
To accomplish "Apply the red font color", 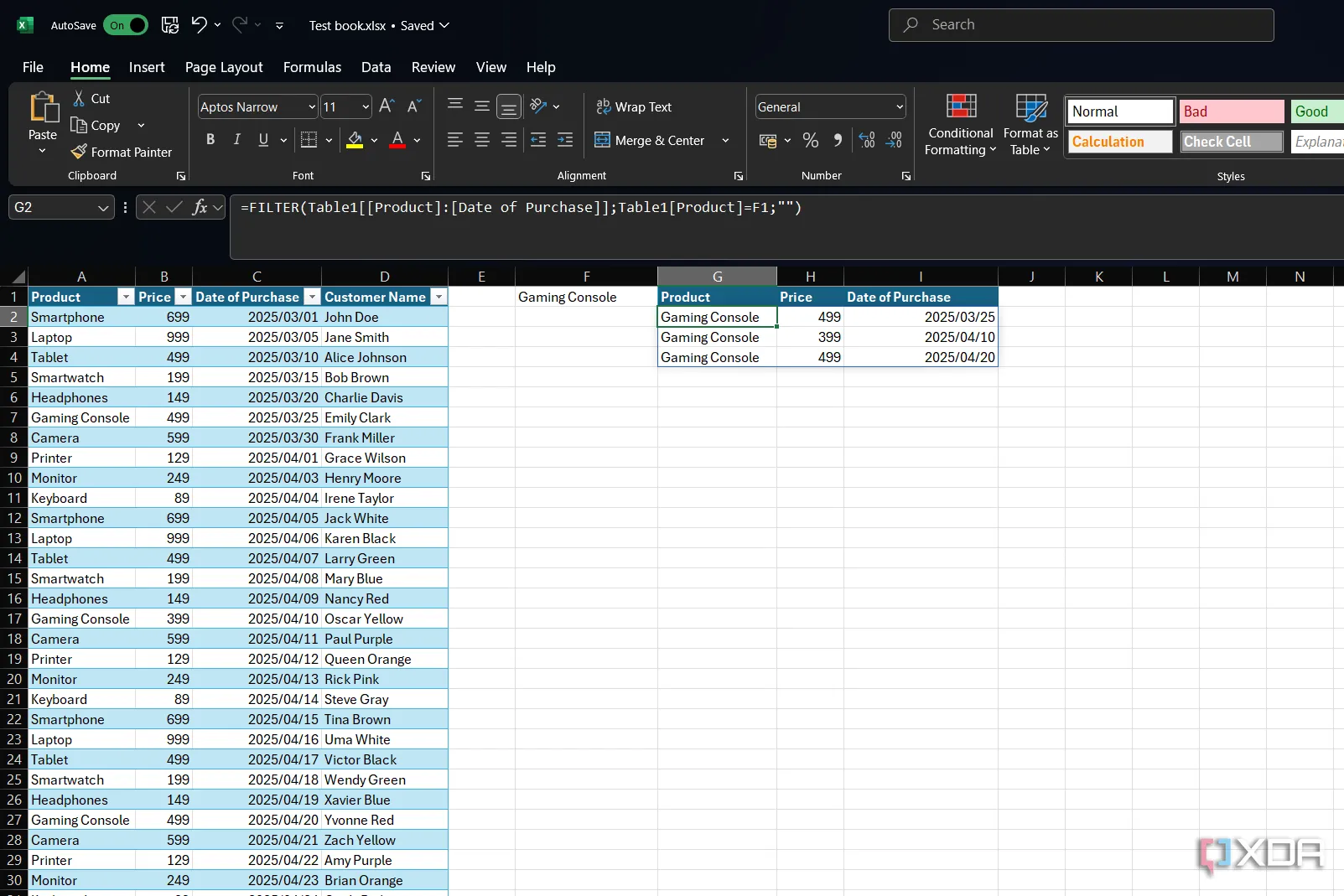I will tap(397, 140).
